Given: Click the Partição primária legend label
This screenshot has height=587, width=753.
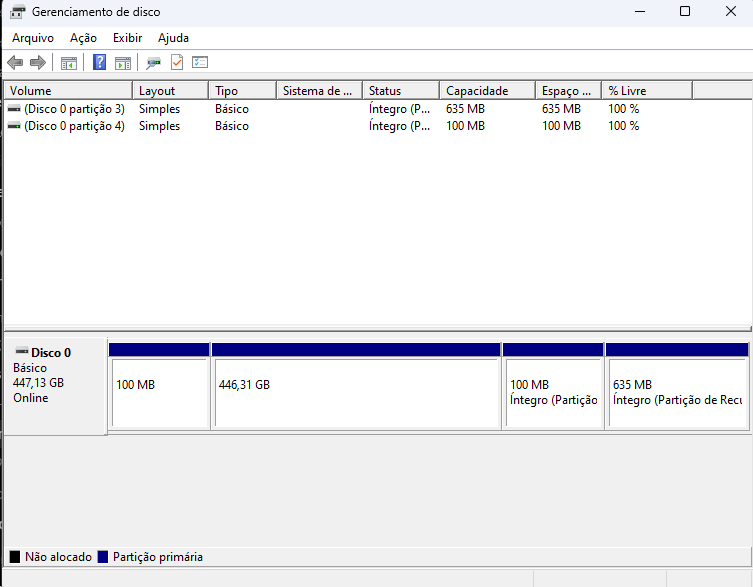Looking at the screenshot, I should click(x=158, y=557).
